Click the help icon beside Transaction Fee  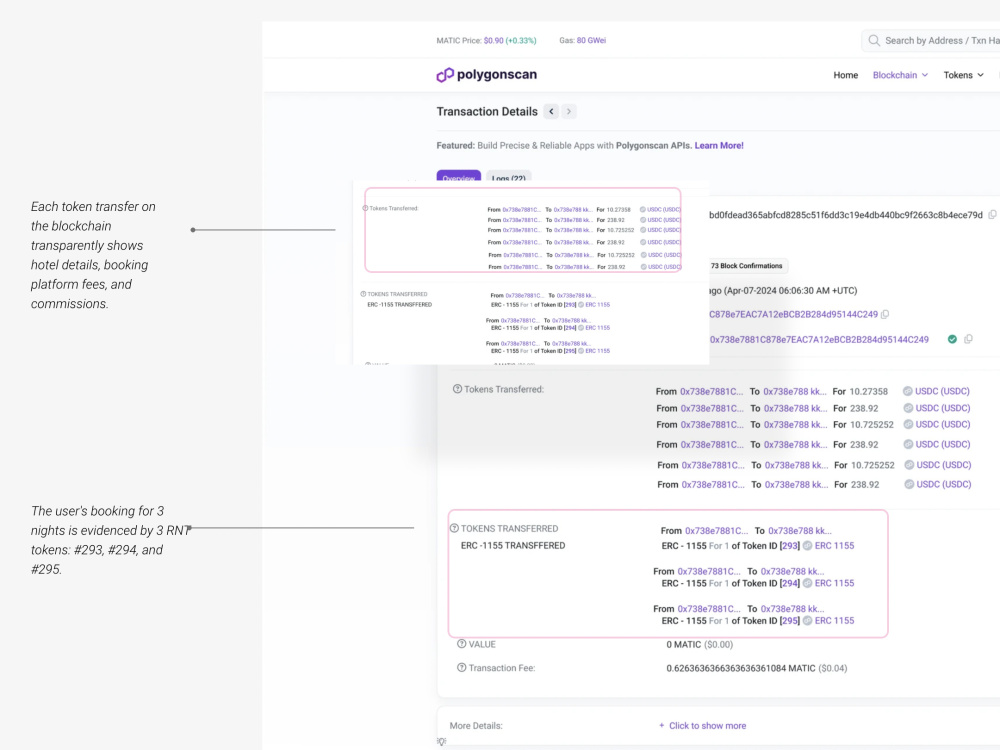(x=462, y=668)
